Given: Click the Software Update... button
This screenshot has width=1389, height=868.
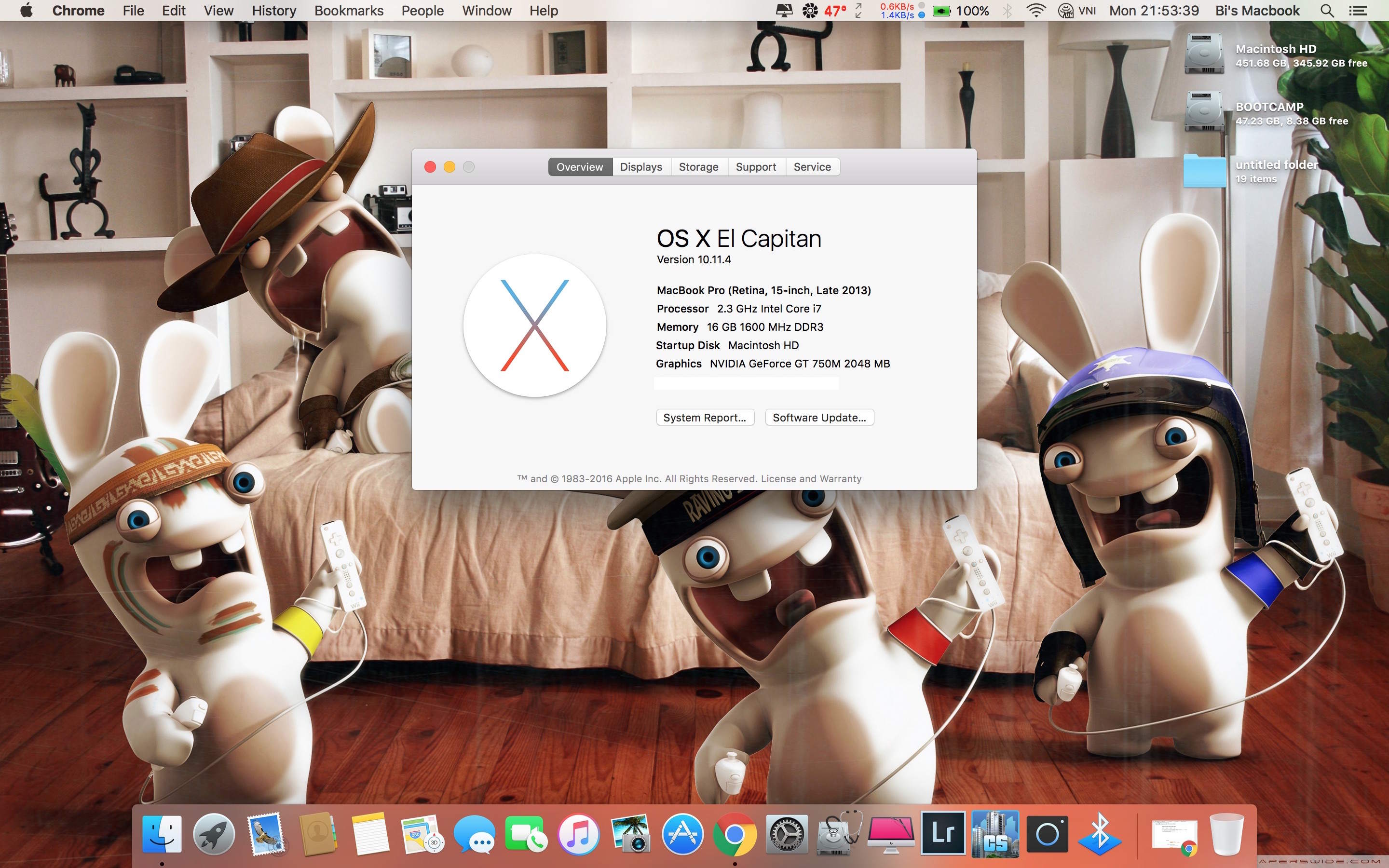Looking at the screenshot, I should [x=819, y=418].
